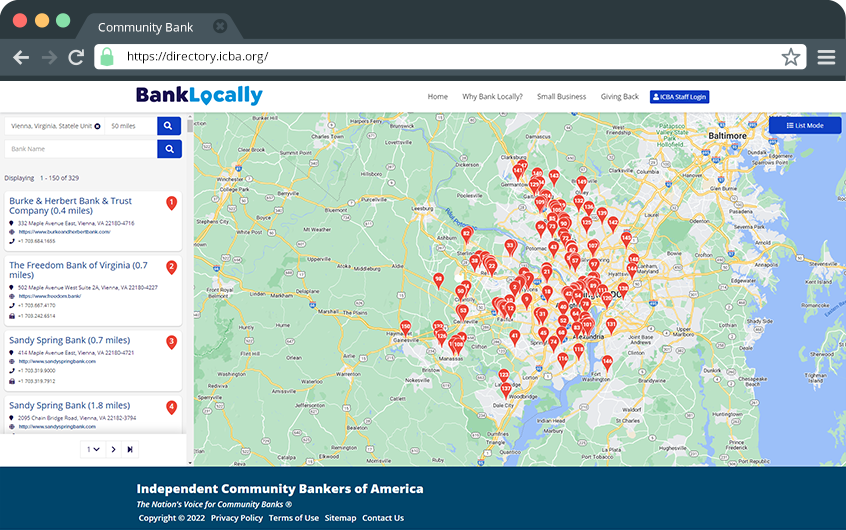Open the Terms of Use footer link

294,518
